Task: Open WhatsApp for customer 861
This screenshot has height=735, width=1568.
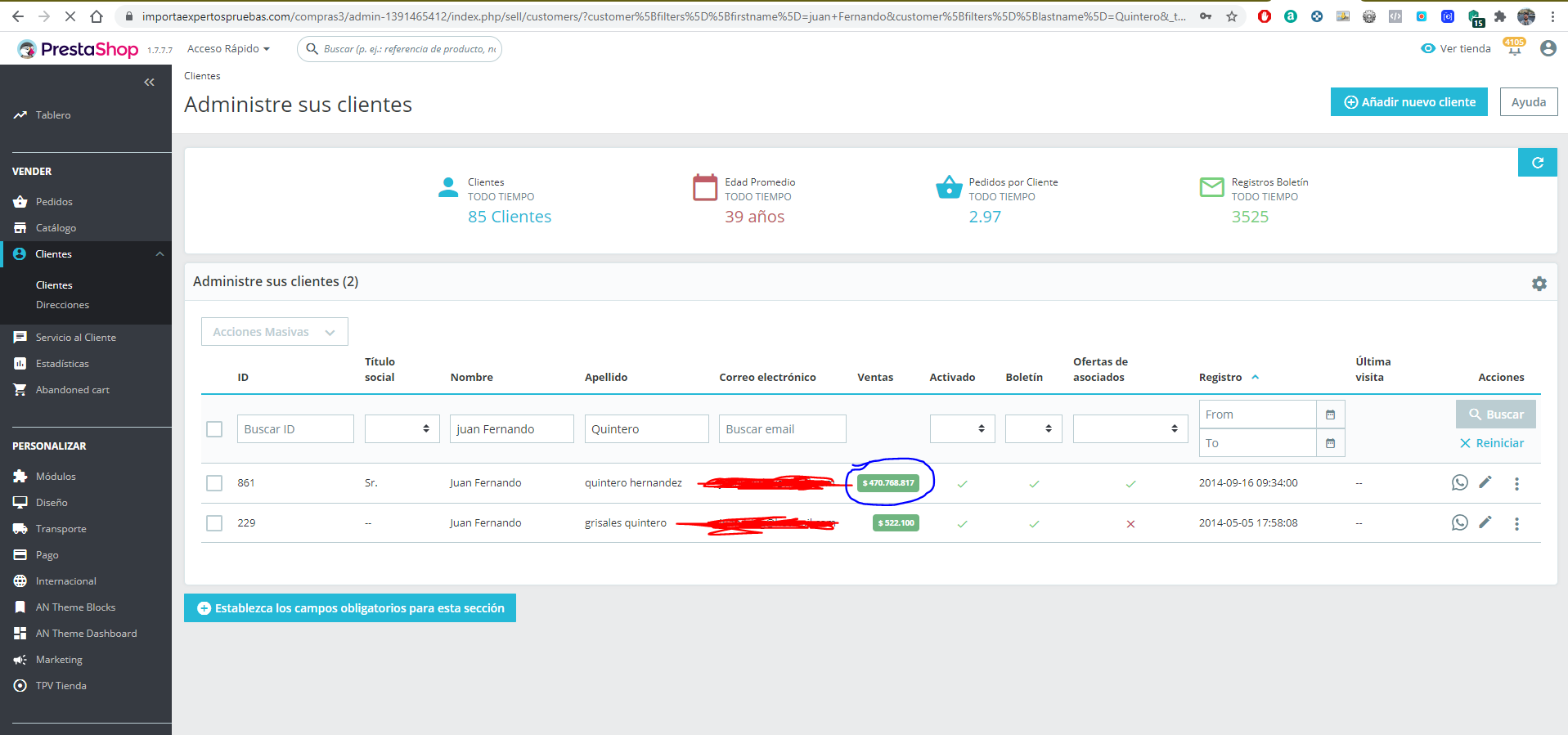Action: point(1460,482)
